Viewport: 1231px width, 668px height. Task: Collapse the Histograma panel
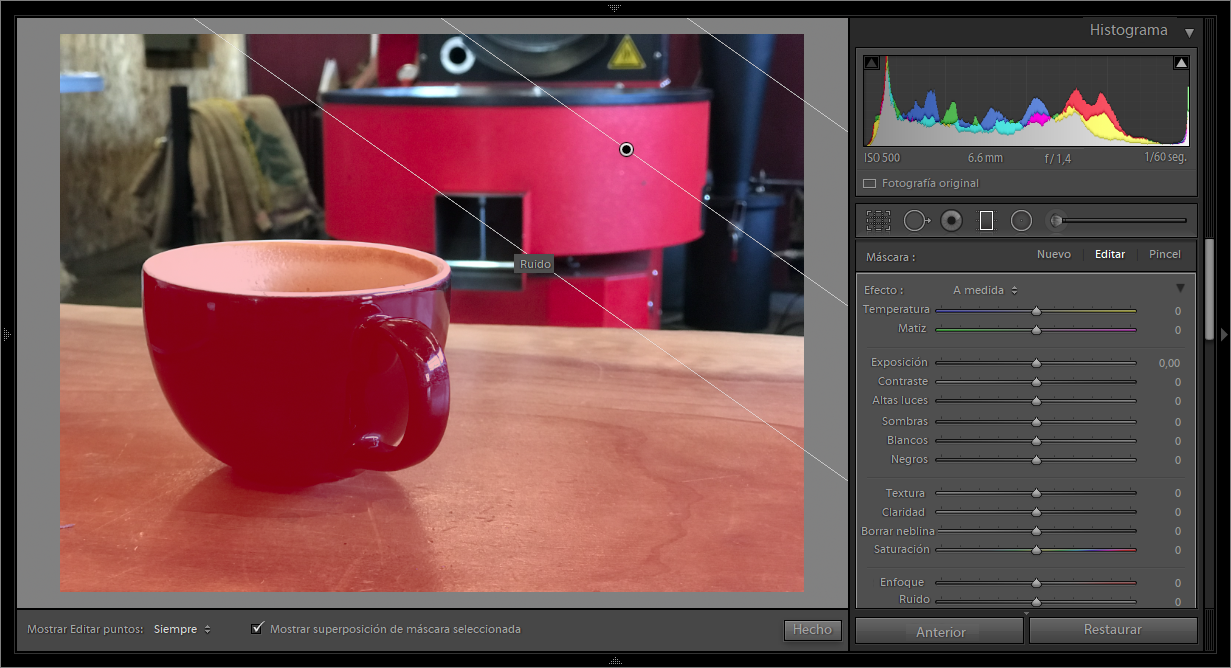(1189, 32)
